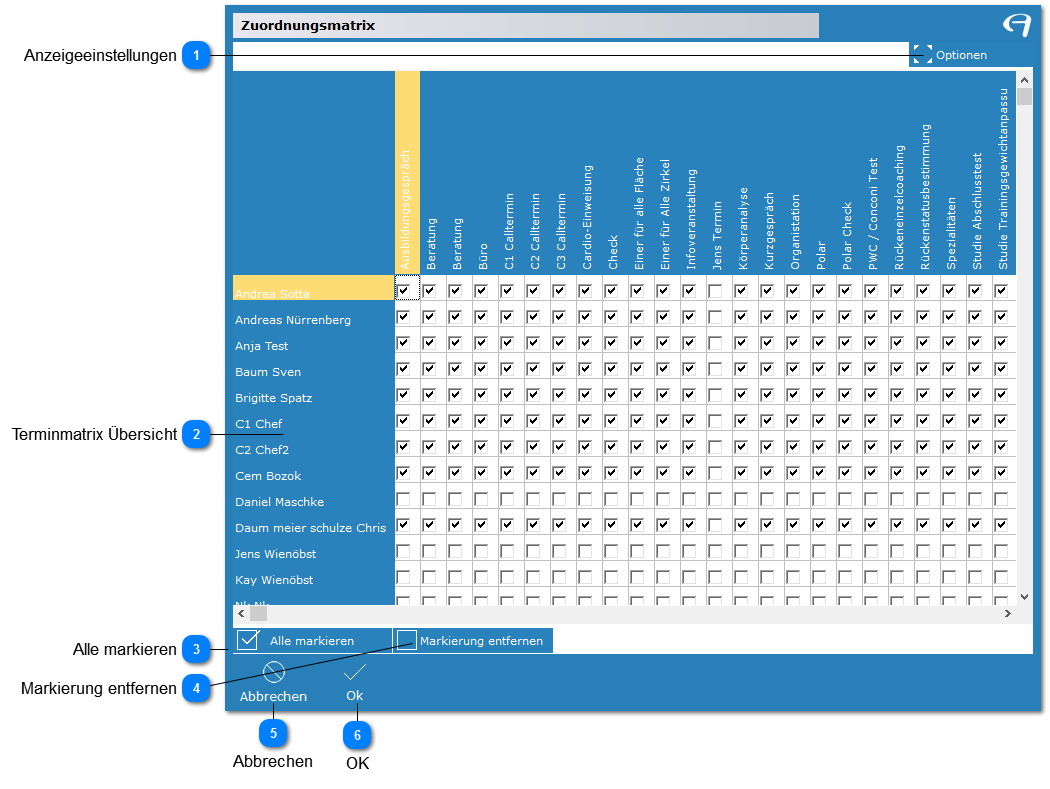
Task: Select the C1 Calltermin column header
Action: pyautogui.click(x=510, y=173)
